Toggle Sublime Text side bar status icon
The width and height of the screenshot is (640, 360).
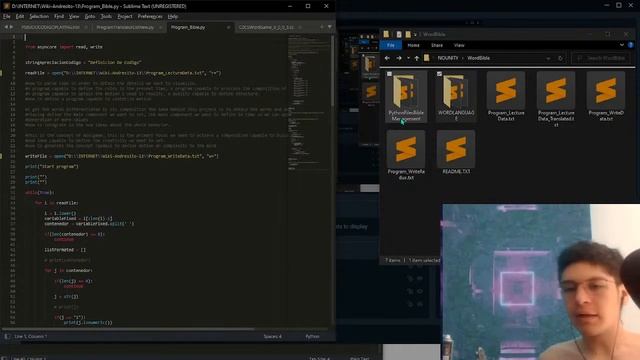coord(7,336)
